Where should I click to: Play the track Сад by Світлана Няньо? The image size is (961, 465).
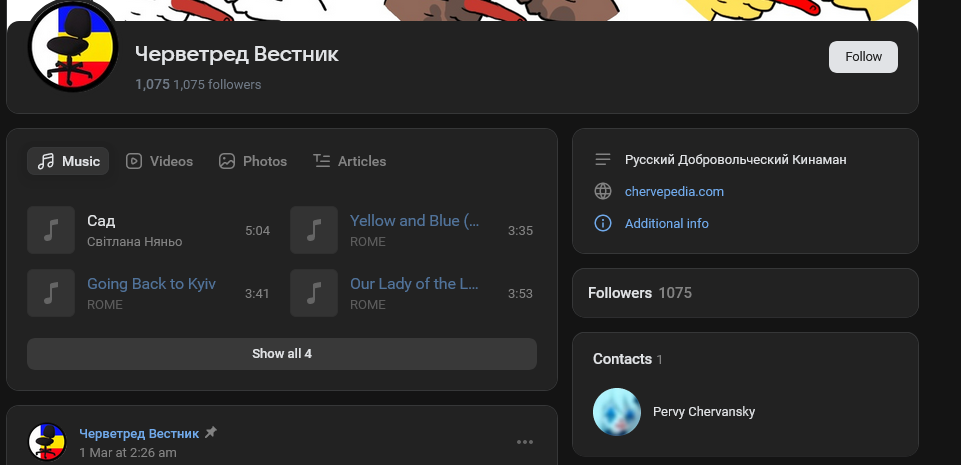tap(51, 230)
